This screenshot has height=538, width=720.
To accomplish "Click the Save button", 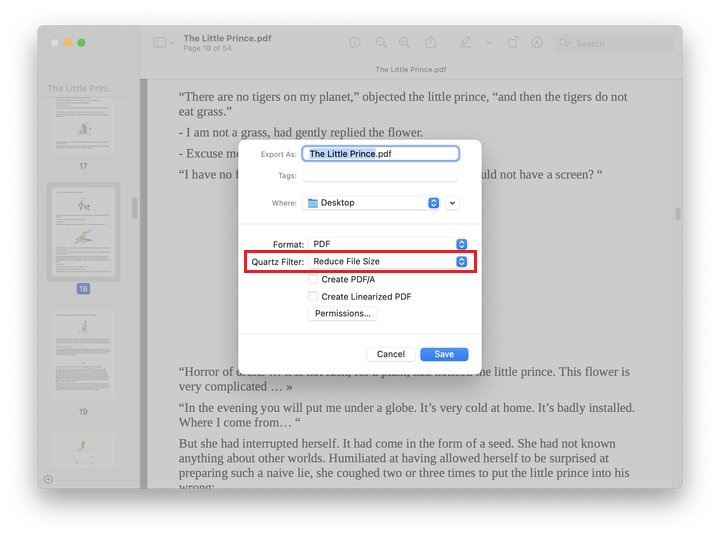I will tap(444, 354).
